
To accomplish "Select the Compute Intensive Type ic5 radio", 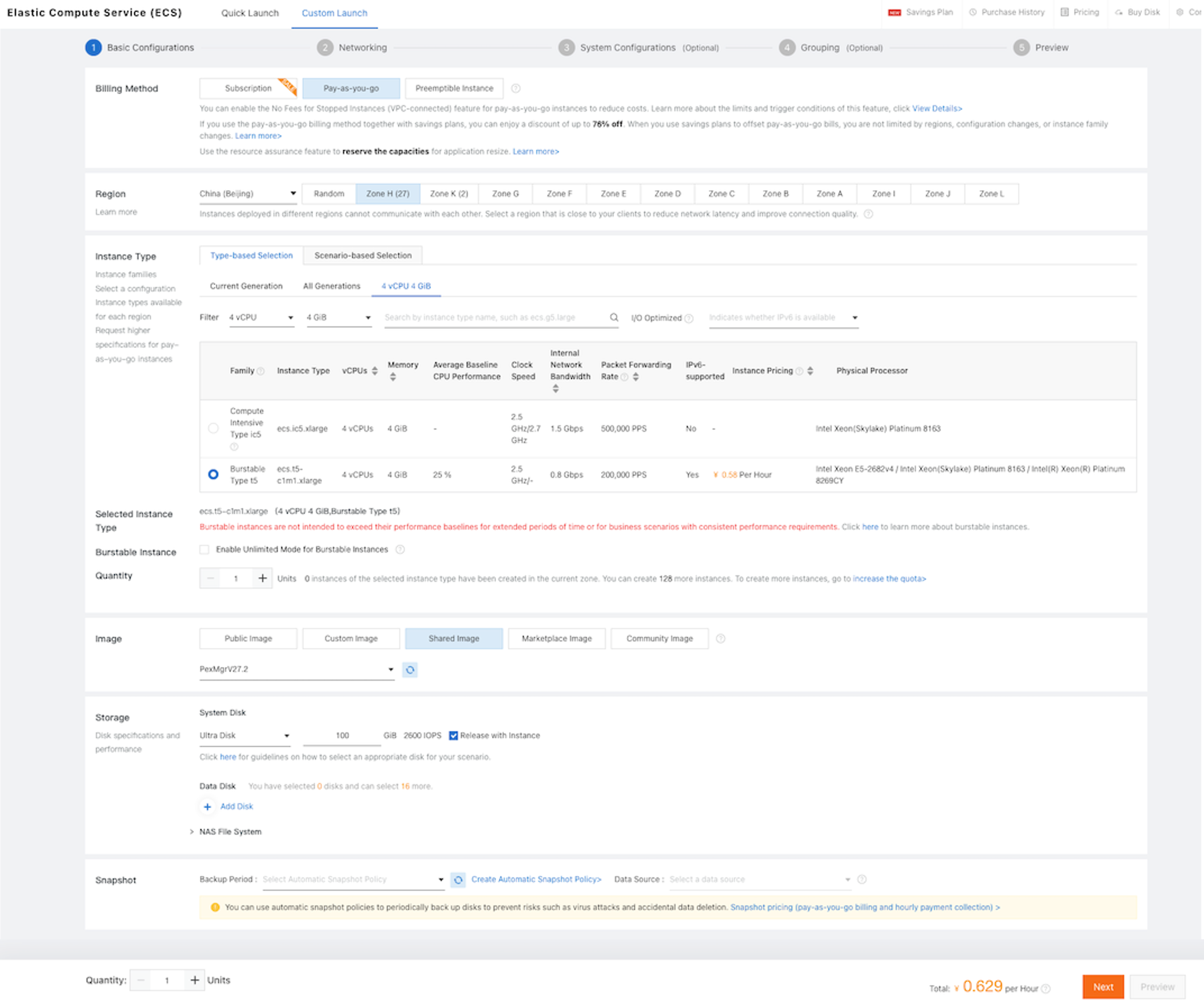I will (x=213, y=429).
